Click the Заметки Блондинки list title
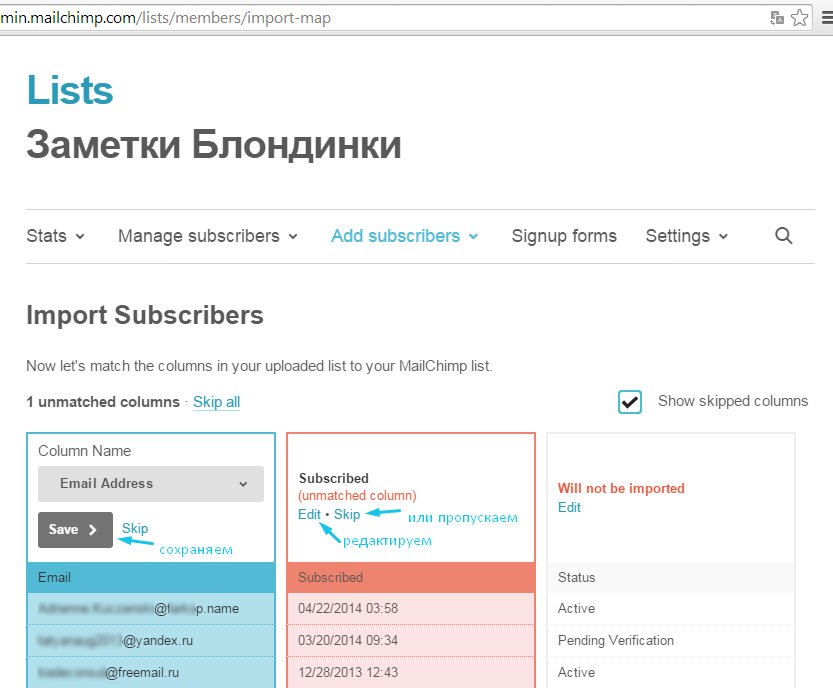 pyautogui.click(x=214, y=145)
